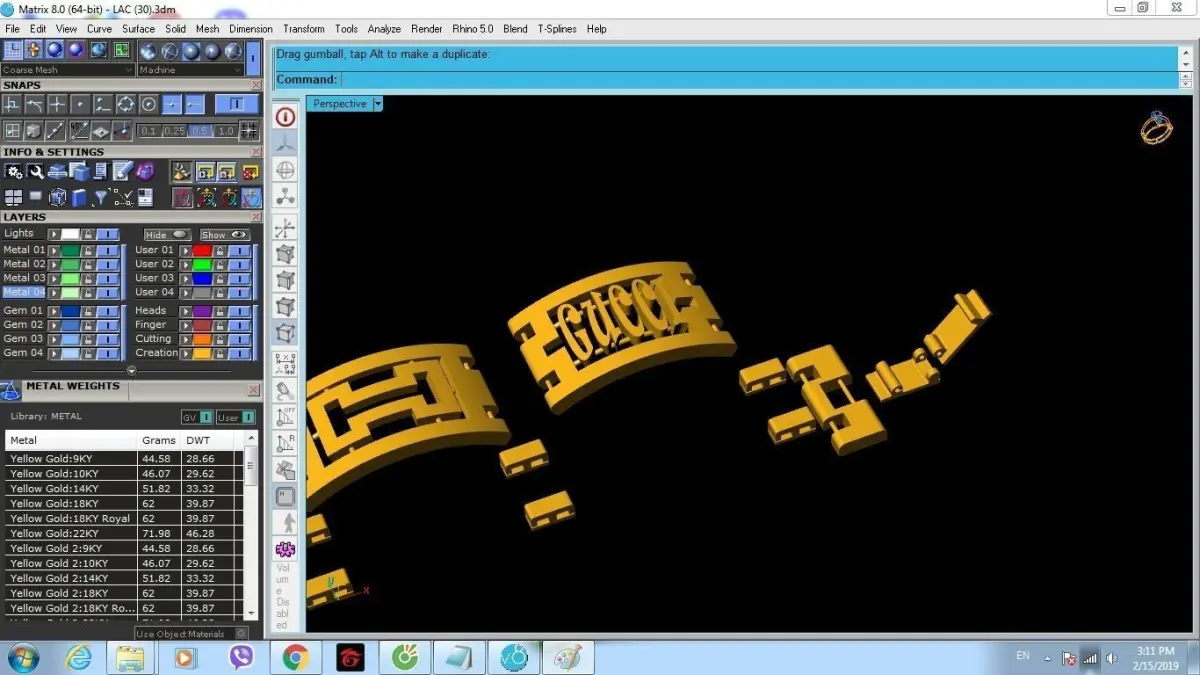
Task: Expand the Finger layer arrow
Action: (x=186, y=325)
